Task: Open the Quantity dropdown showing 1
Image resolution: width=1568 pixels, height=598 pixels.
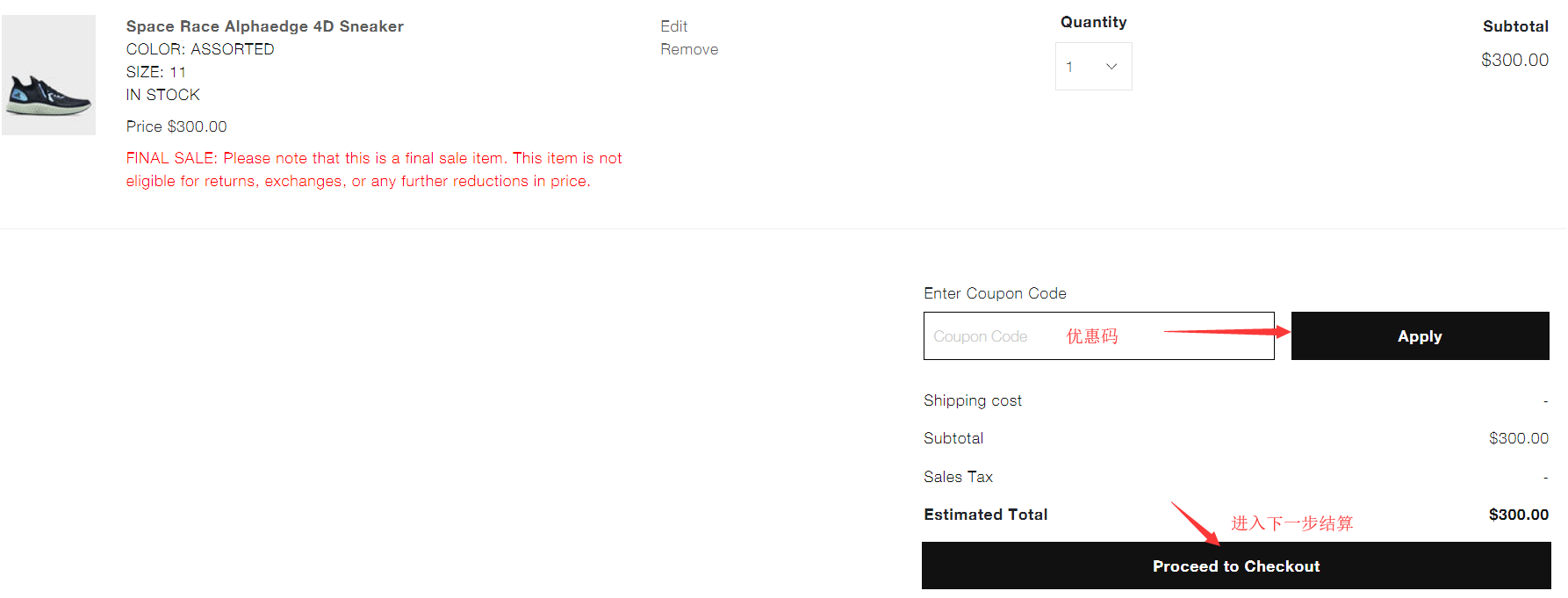Action: click(1093, 67)
